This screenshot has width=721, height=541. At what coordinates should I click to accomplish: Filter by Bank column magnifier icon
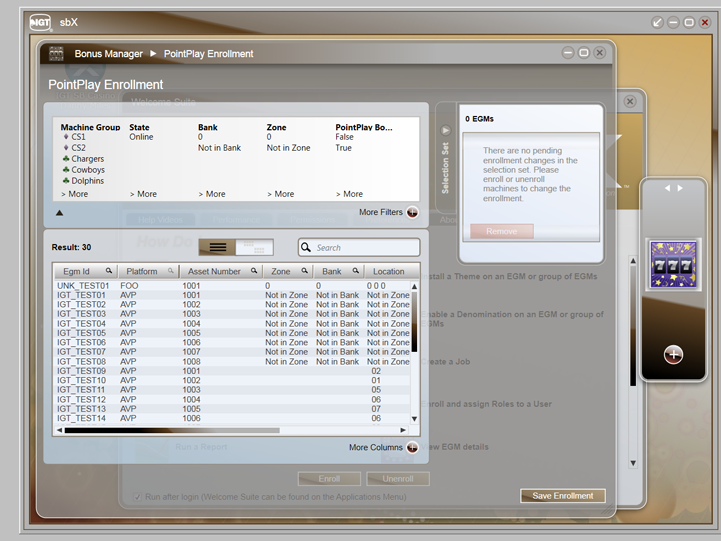(355, 271)
